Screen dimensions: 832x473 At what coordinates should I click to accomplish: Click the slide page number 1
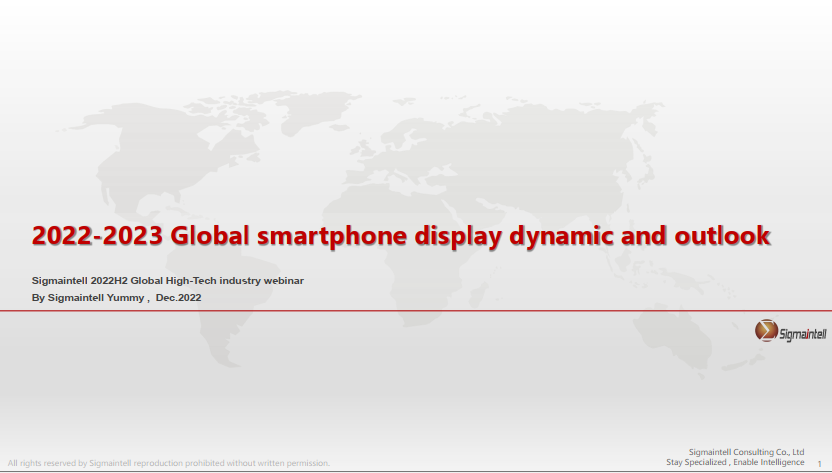click(819, 463)
